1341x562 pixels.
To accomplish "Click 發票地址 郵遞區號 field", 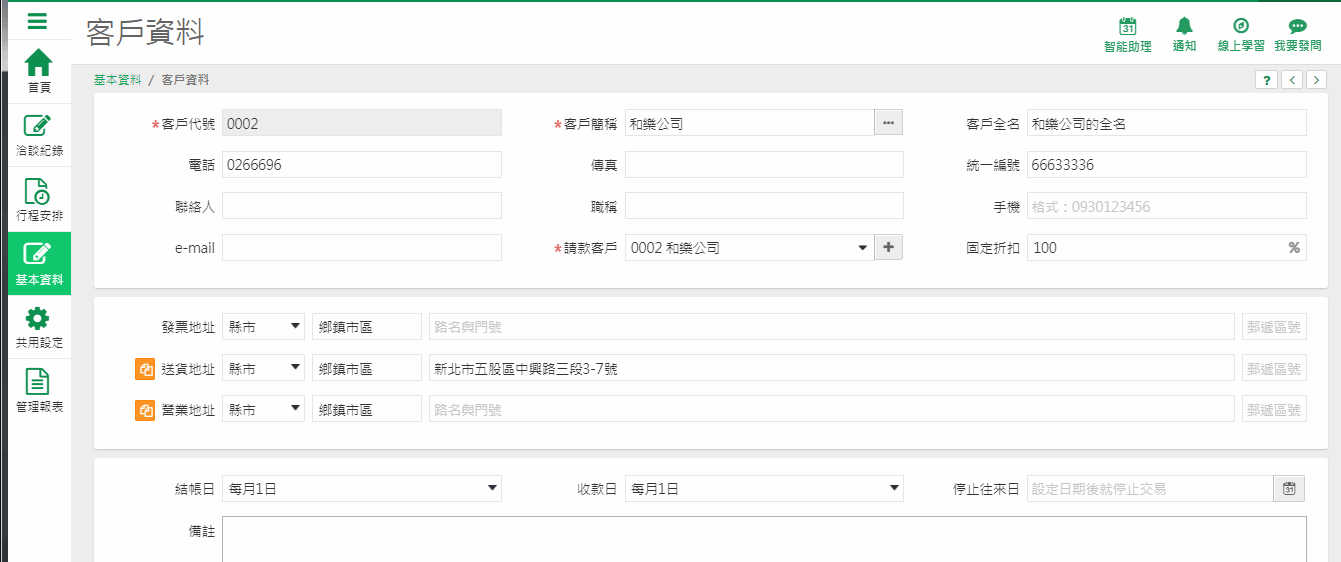I will 1274,327.
